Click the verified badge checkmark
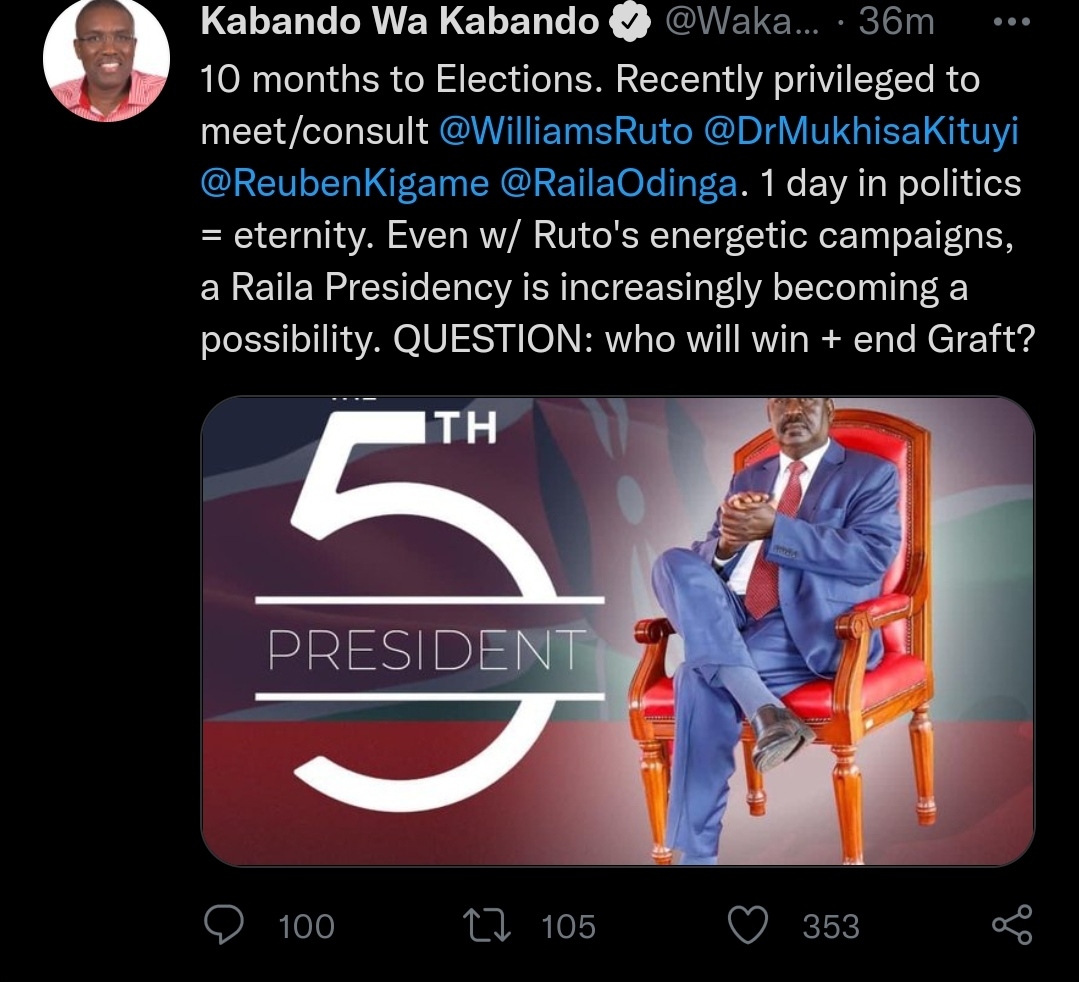The height and width of the screenshot is (982, 1079). [x=630, y=23]
